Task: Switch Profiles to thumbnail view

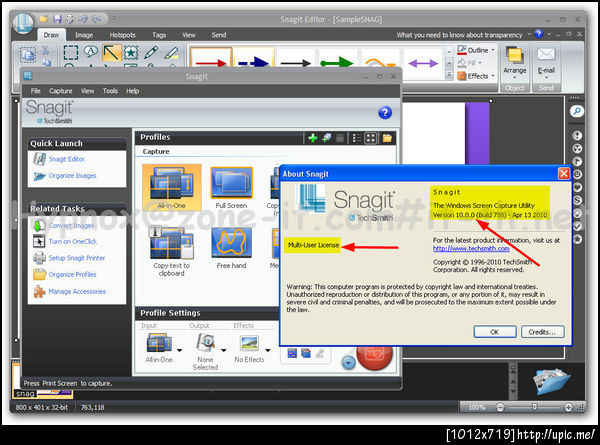Action: (370, 138)
